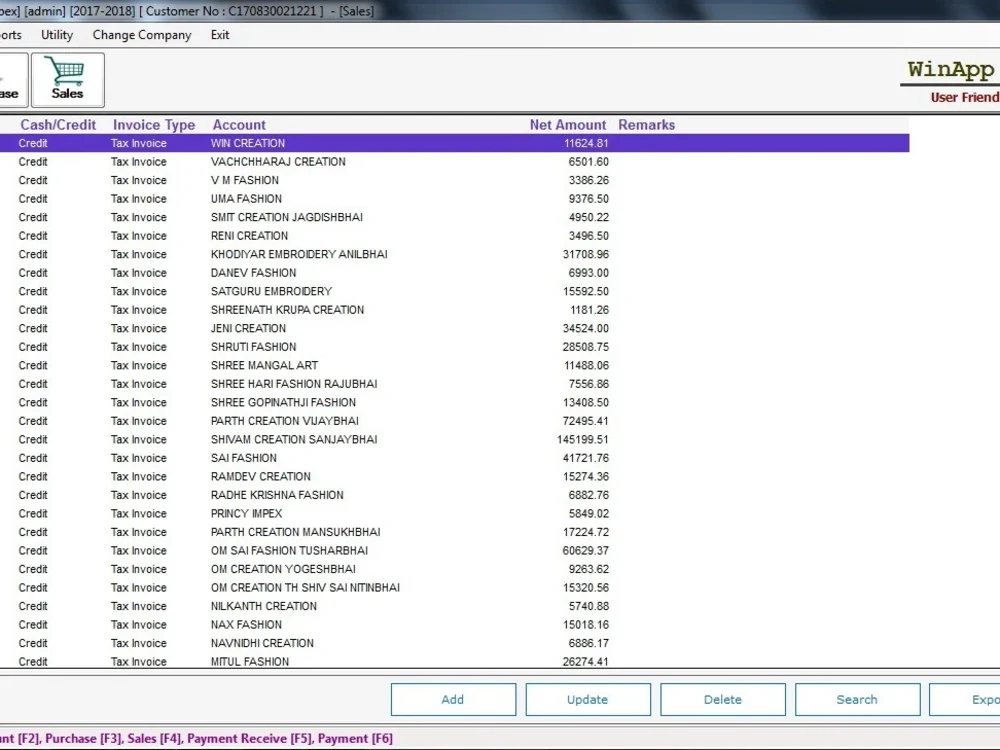The width and height of the screenshot is (1000, 750).
Task: Select the KHODIYAR EMBROIDERY ANILBHAI row
Action: (x=454, y=254)
